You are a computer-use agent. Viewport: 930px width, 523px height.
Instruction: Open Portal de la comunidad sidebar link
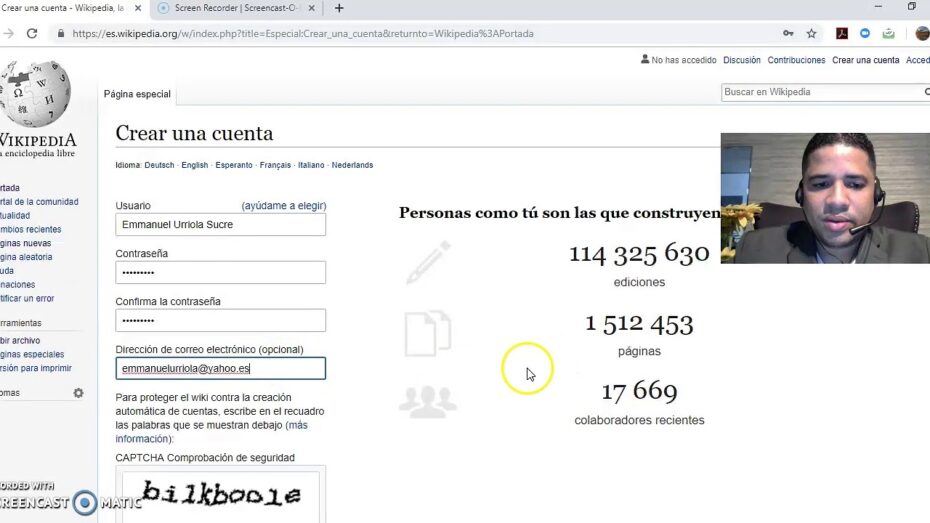click(39, 202)
